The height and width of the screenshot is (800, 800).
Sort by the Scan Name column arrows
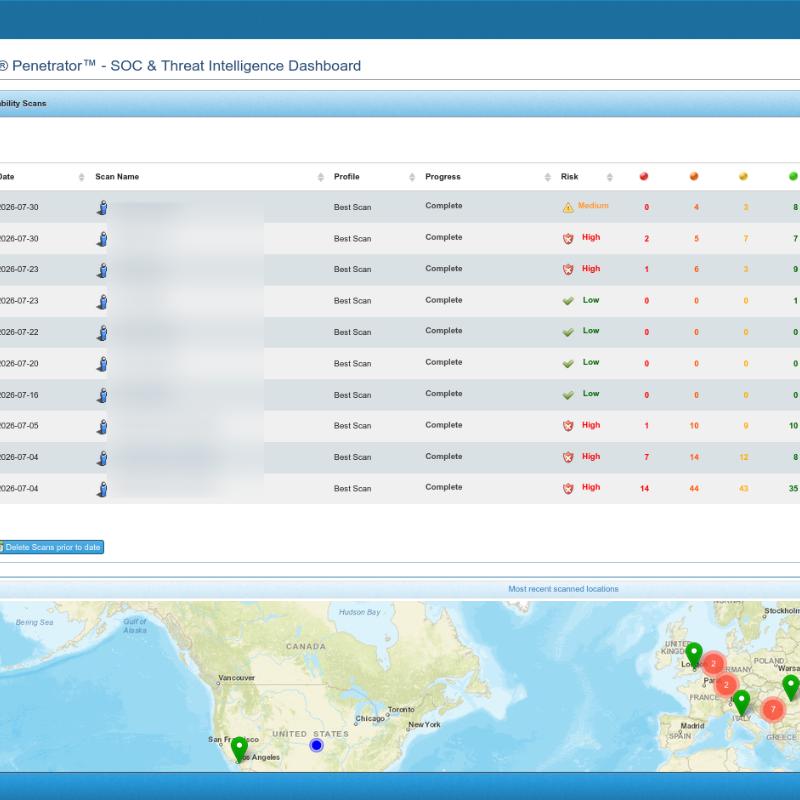pyautogui.click(x=320, y=177)
